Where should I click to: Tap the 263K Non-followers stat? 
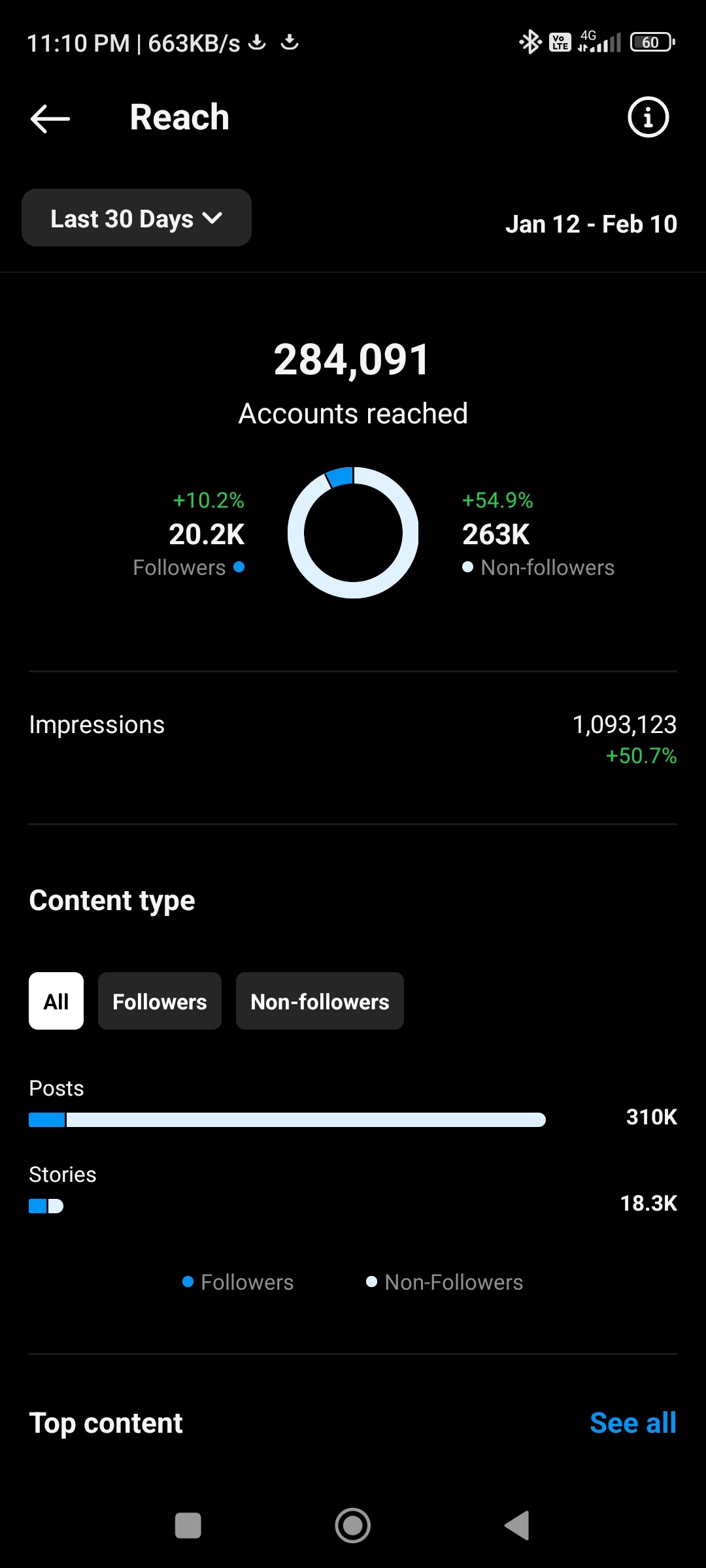pyautogui.click(x=538, y=534)
